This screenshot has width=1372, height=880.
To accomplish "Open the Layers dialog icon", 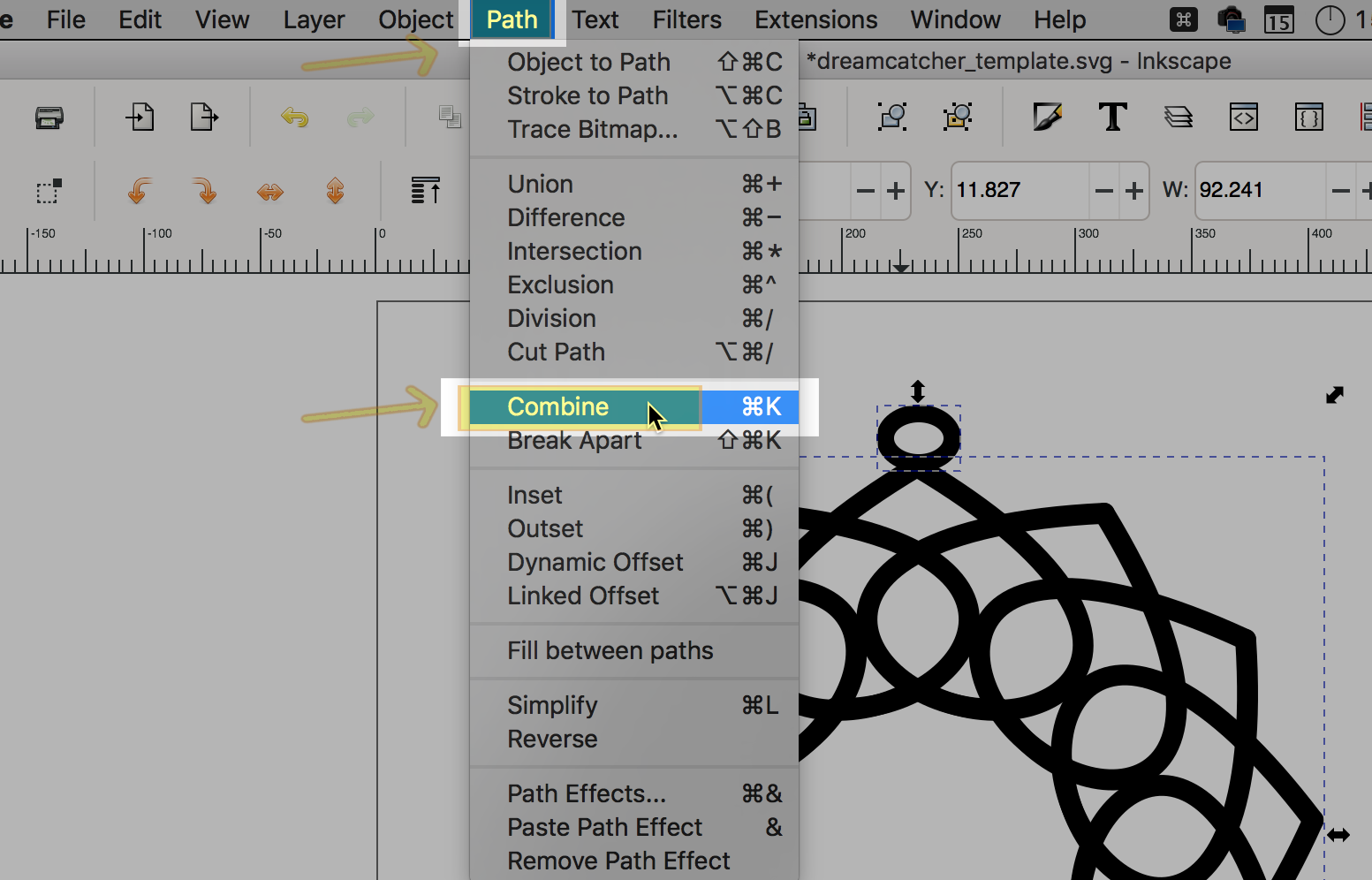I will (x=1179, y=117).
